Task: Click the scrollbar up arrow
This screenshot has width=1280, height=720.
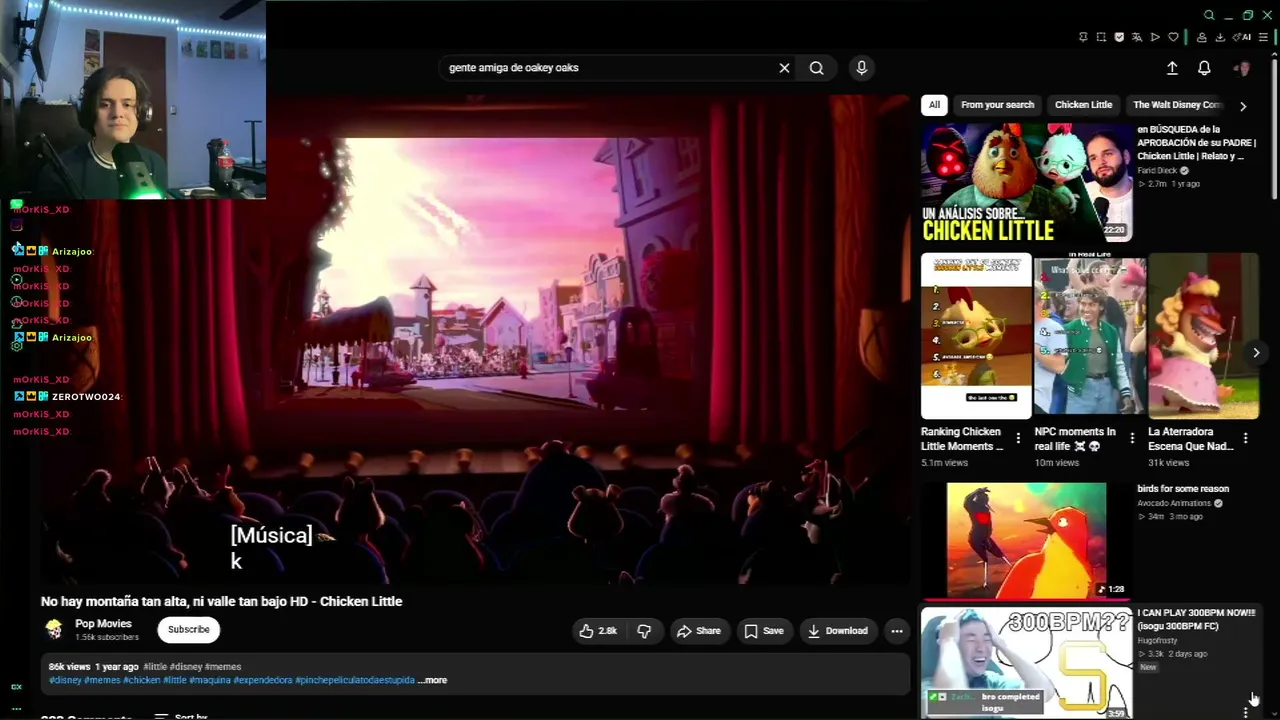Action: point(1273,53)
